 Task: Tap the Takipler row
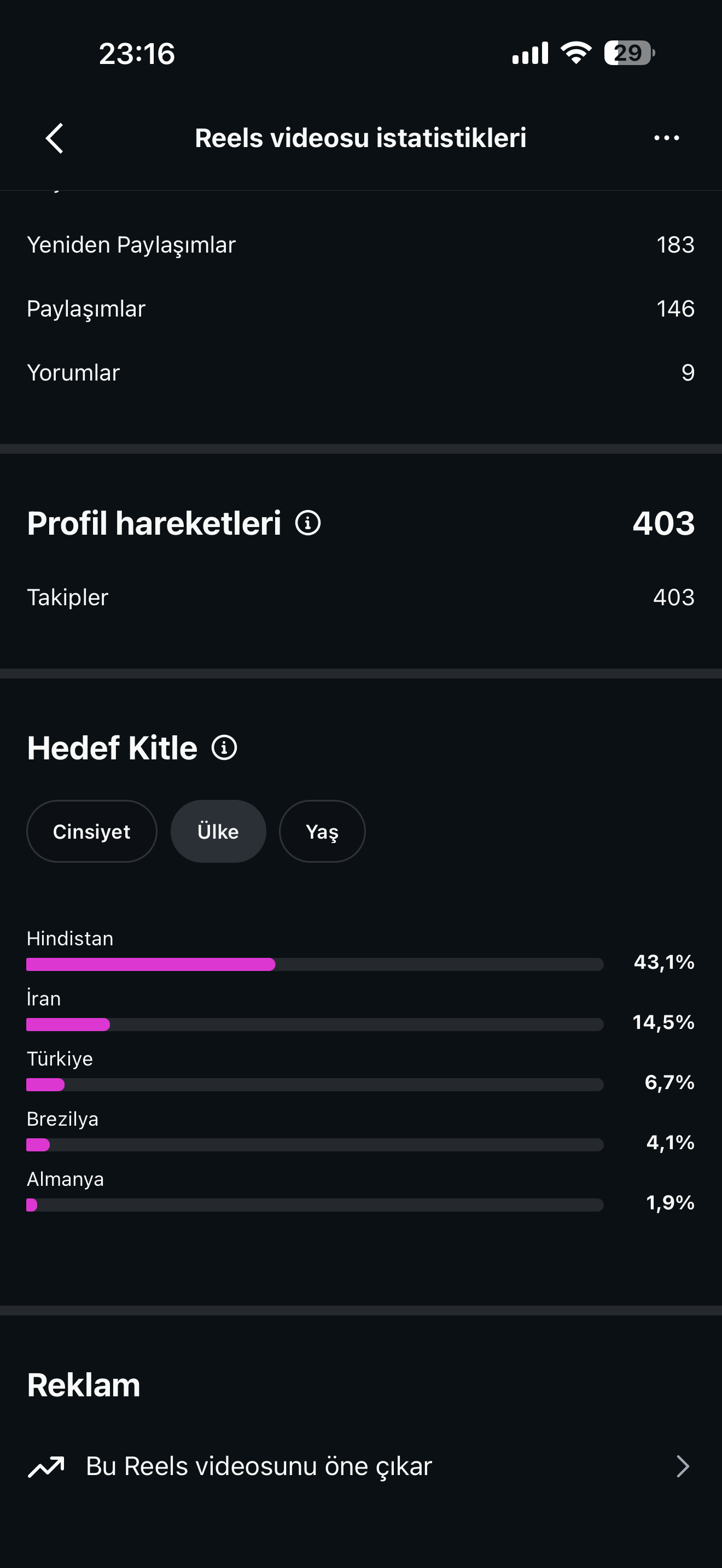tap(361, 597)
